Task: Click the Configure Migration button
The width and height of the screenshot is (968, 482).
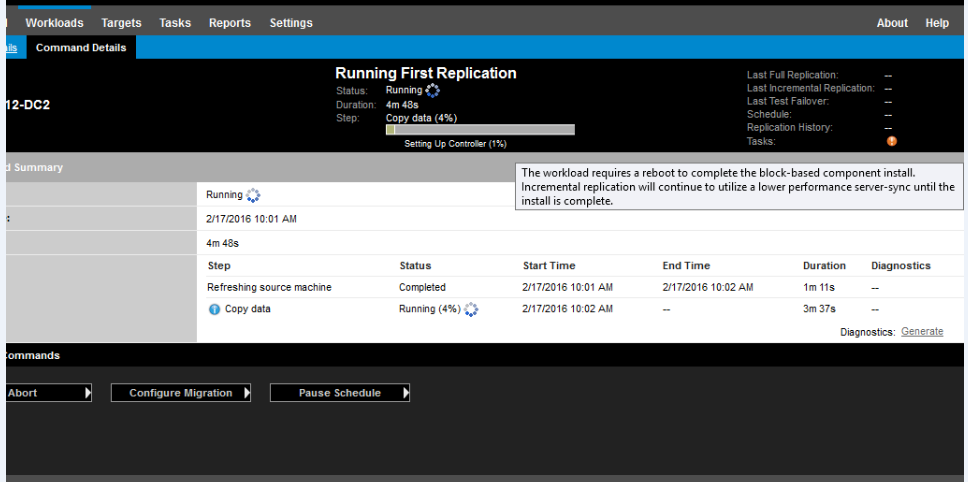Action: [x=180, y=393]
